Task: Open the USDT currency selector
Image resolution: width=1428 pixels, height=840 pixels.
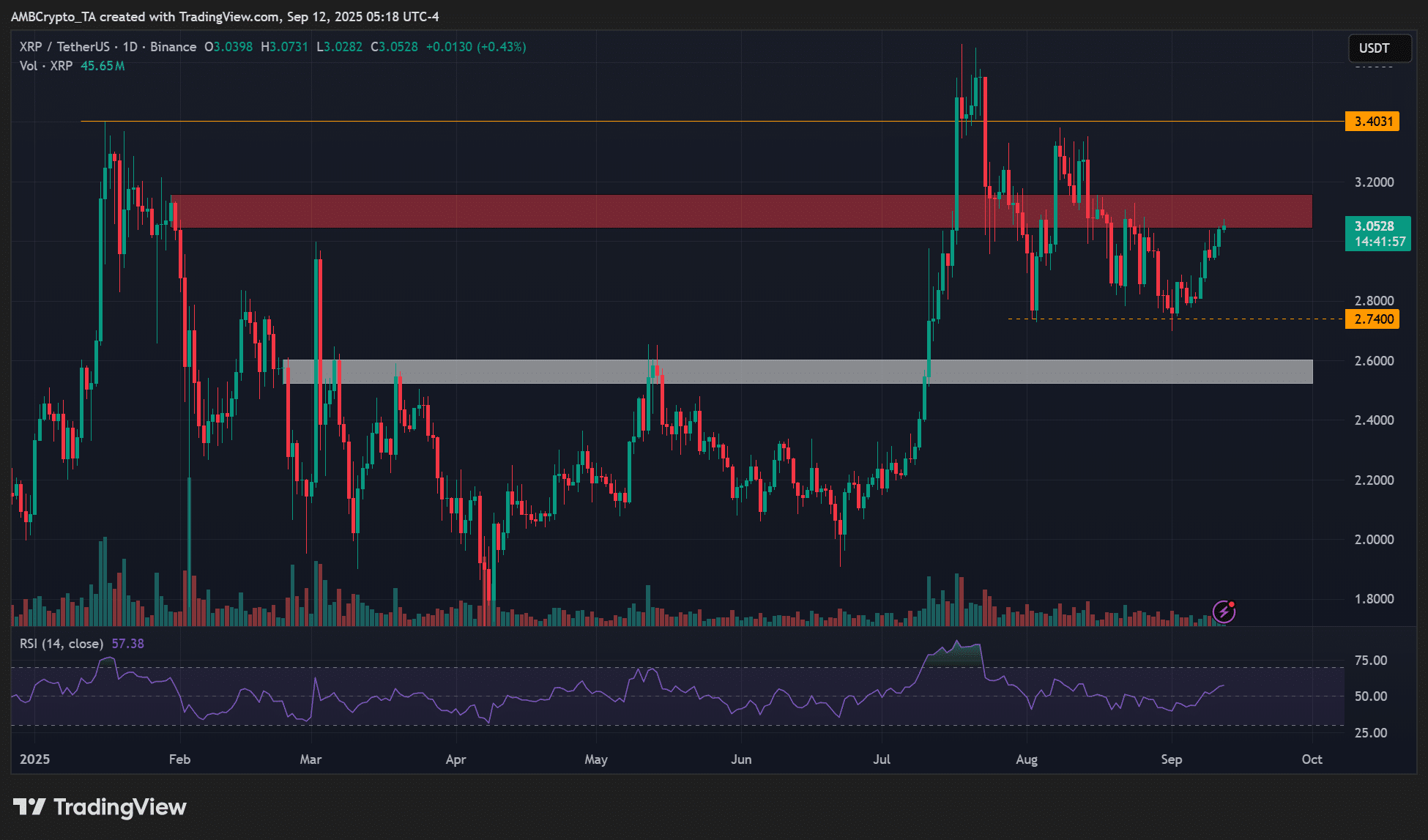Action: [1379, 48]
